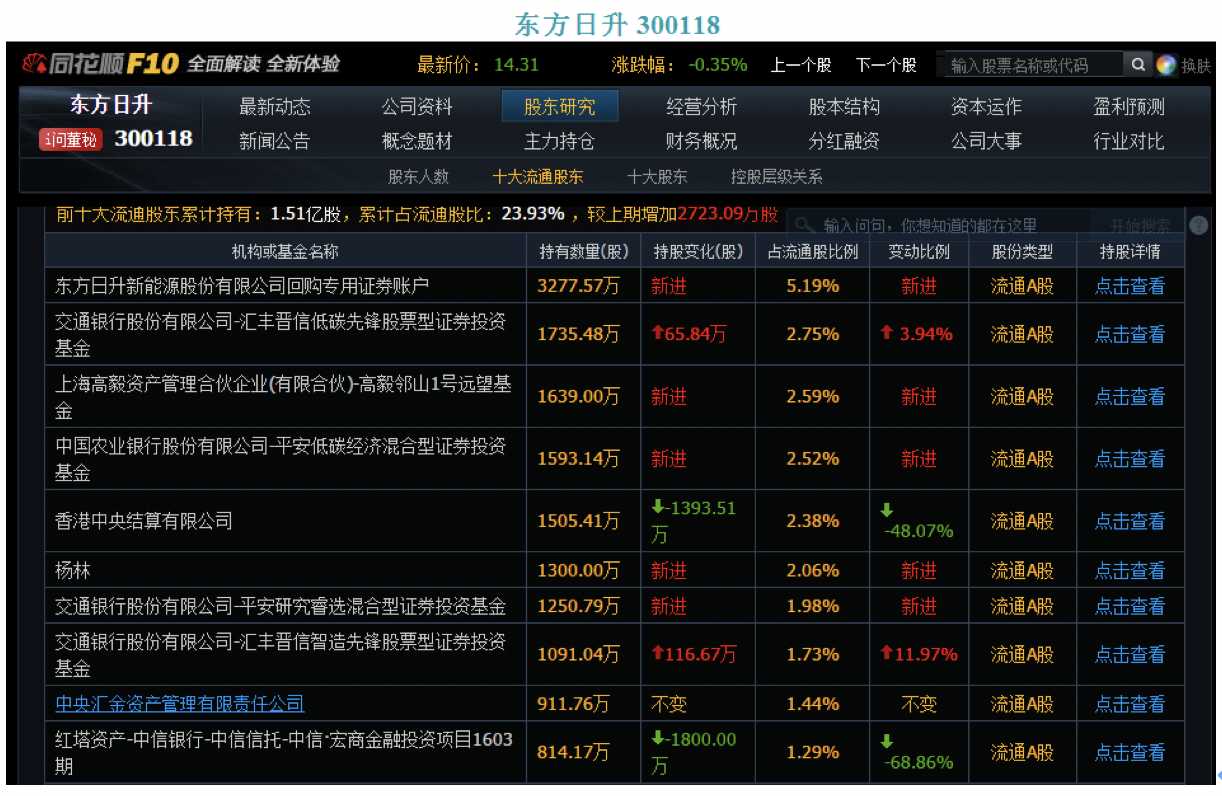Select the 股东人数 sub-tab
The width and height of the screenshot is (1222, 796).
[x=418, y=177]
